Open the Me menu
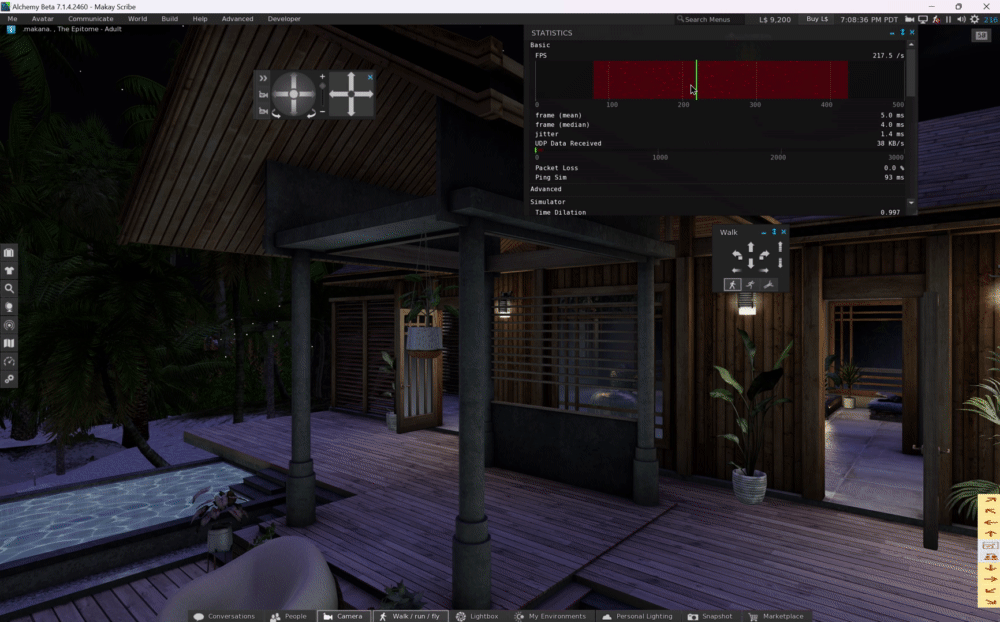 pyautogui.click(x=12, y=19)
